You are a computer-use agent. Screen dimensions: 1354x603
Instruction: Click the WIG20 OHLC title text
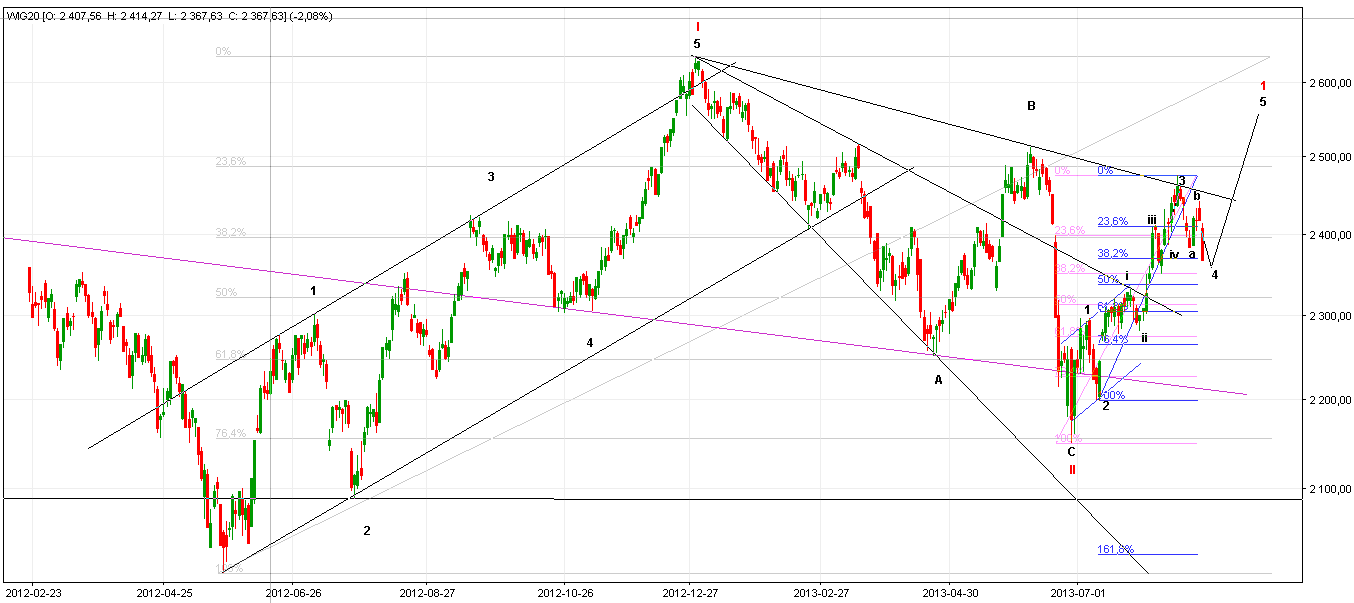tap(169, 16)
